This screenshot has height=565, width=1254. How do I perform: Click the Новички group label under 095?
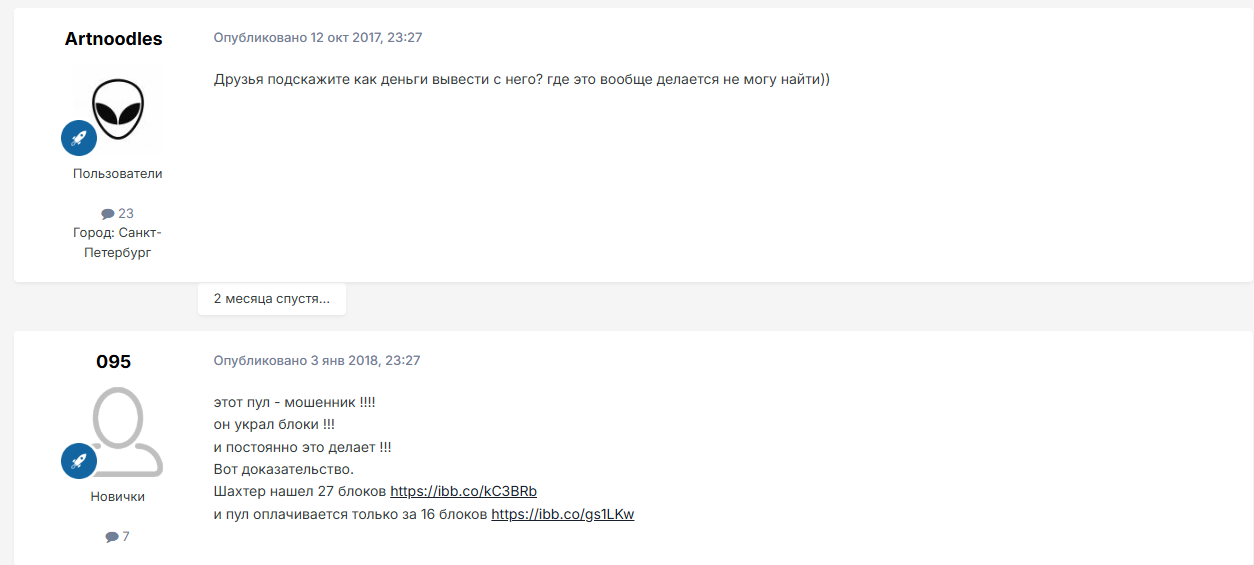point(118,497)
